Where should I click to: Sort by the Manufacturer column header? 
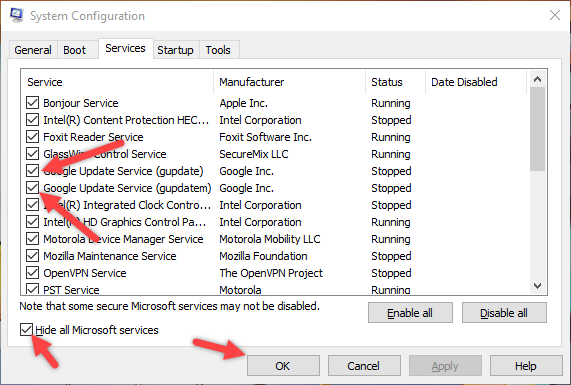(290, 82)
